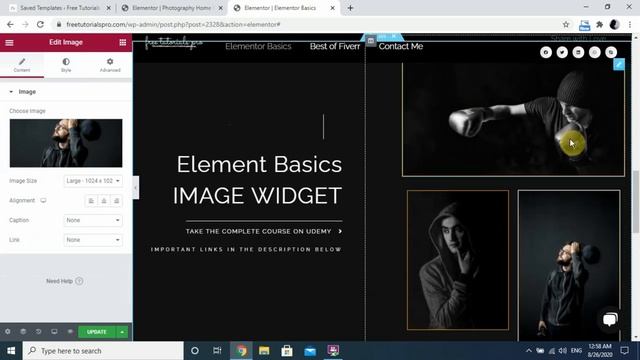Image resolution: width=640 pixels, height=360 pixels.
Task: Bookmark this page star icon
Action: tap(566, 24)
